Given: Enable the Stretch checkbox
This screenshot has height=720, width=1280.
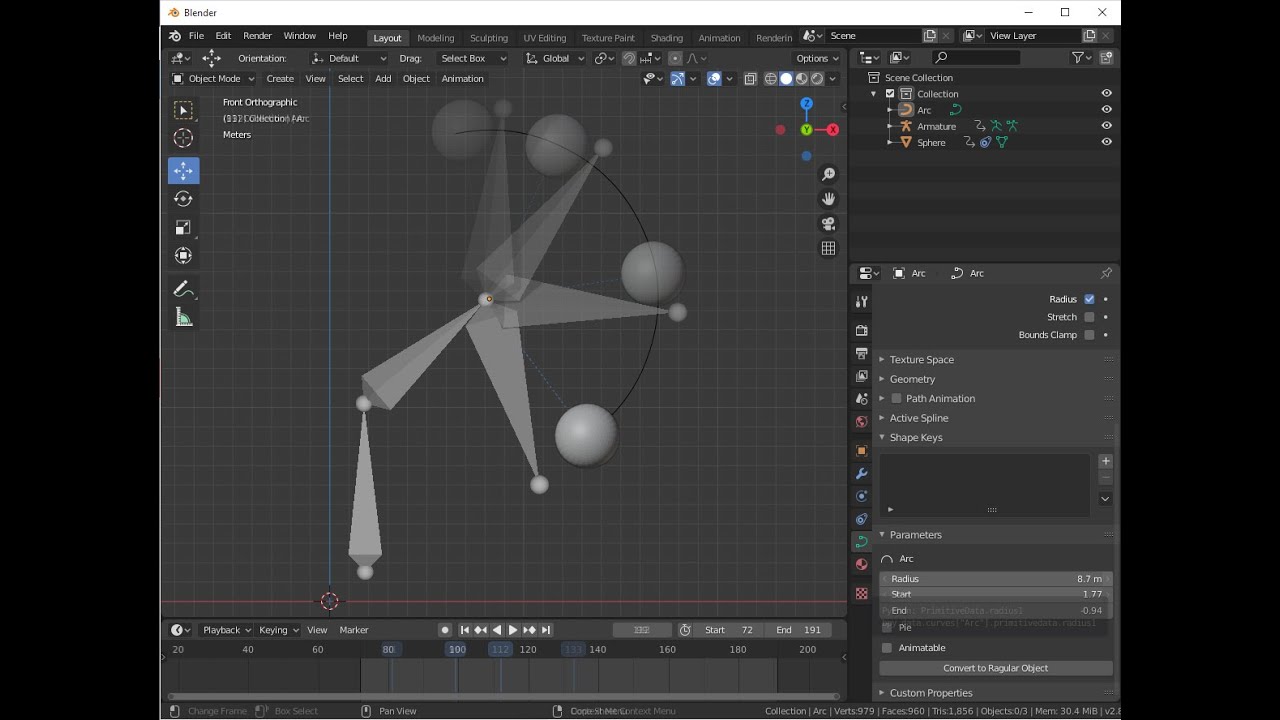Looking at the screenshot, I should tap(1089, 317).
